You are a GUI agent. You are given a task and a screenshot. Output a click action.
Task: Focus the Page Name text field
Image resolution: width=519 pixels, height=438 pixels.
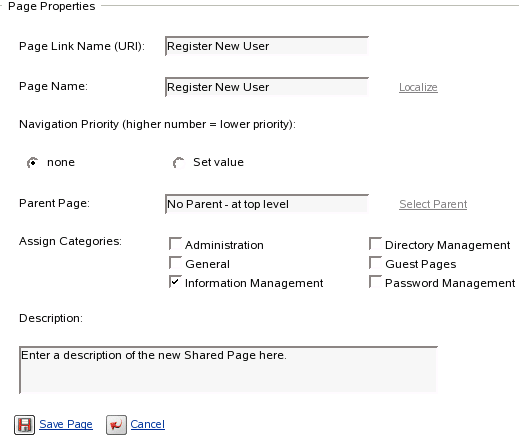click(267, 87)
